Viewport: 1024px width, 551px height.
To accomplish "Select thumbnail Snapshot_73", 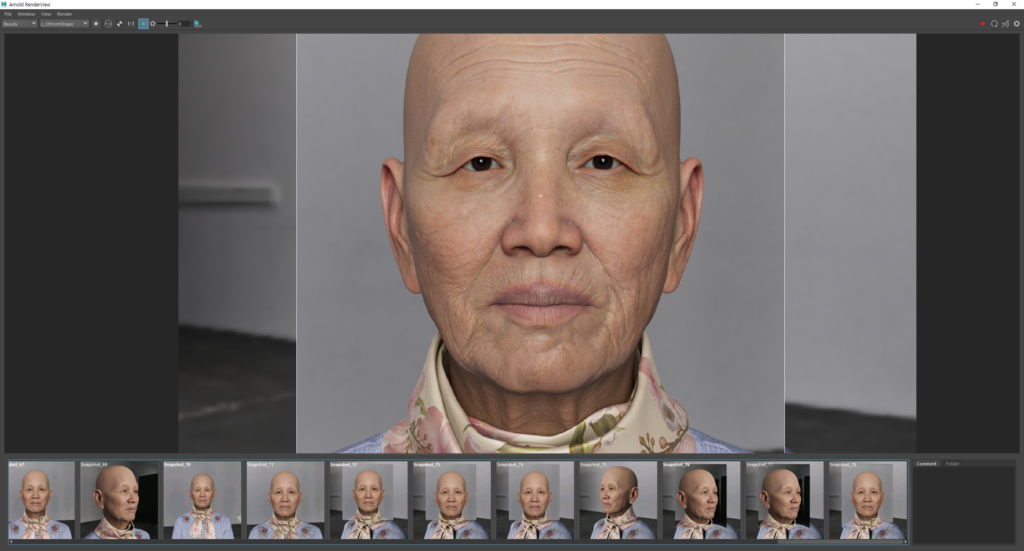I will [451, 500].
